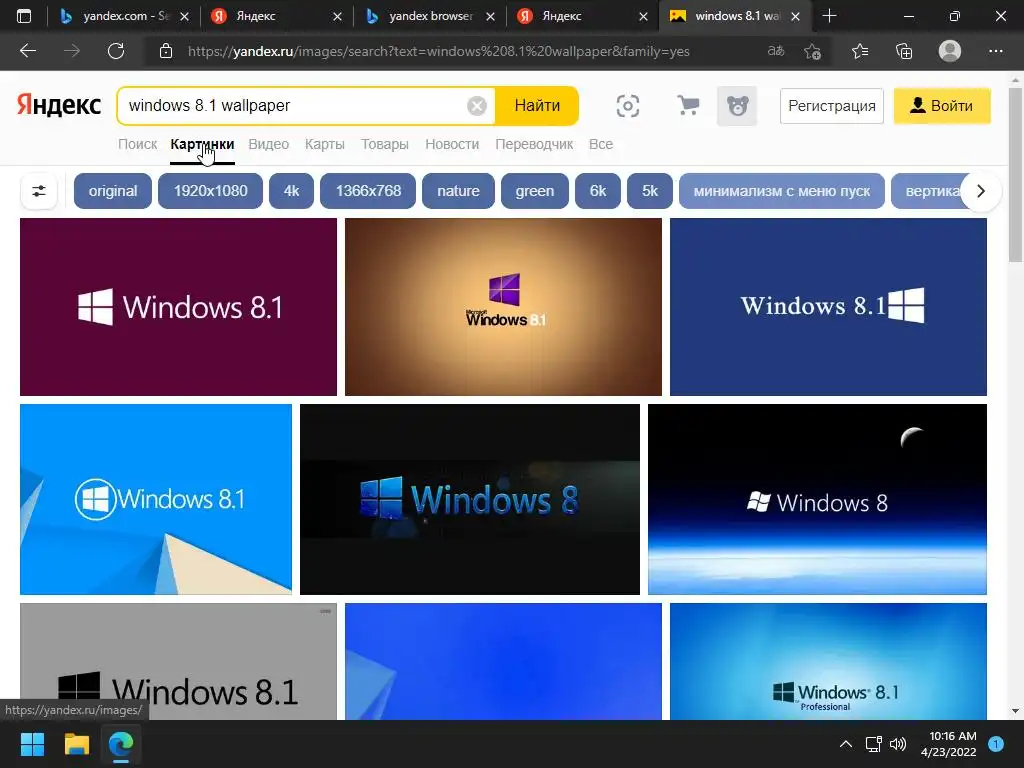Switch to the Видео tab

[268, 144]
